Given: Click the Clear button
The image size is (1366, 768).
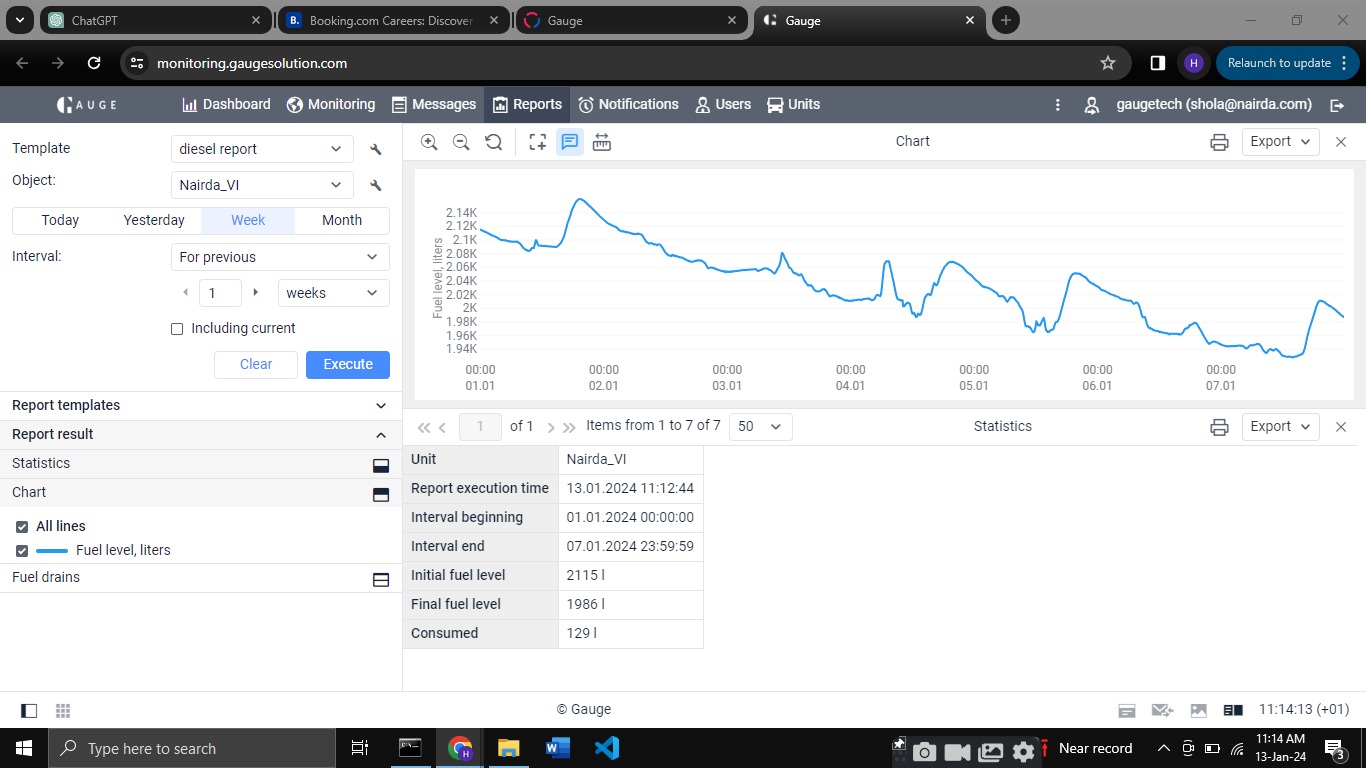Looking at the screenshot, I should [x=256, y=365].
